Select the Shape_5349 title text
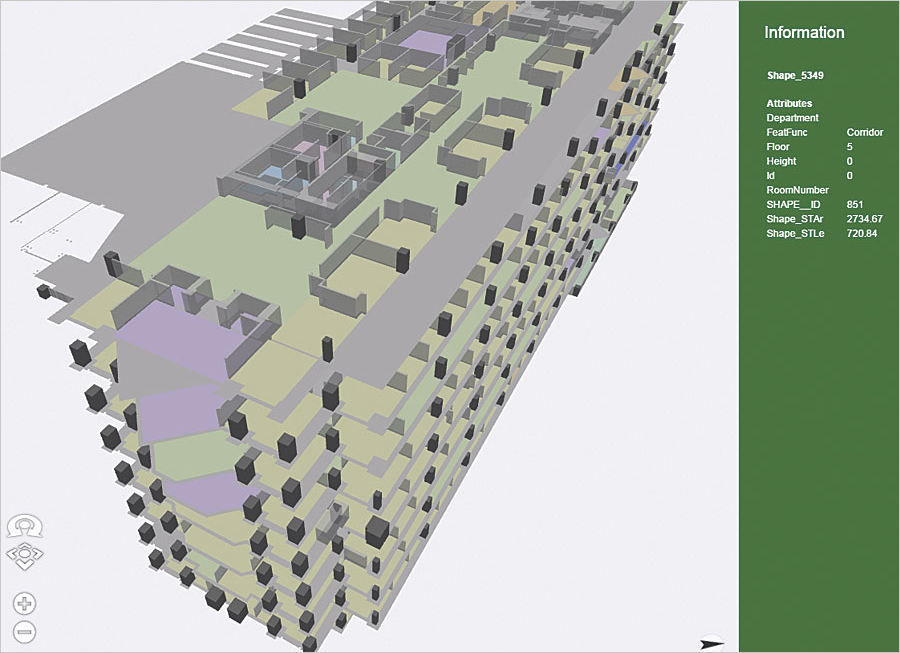The image size is (900, 653). coord(795,75)
